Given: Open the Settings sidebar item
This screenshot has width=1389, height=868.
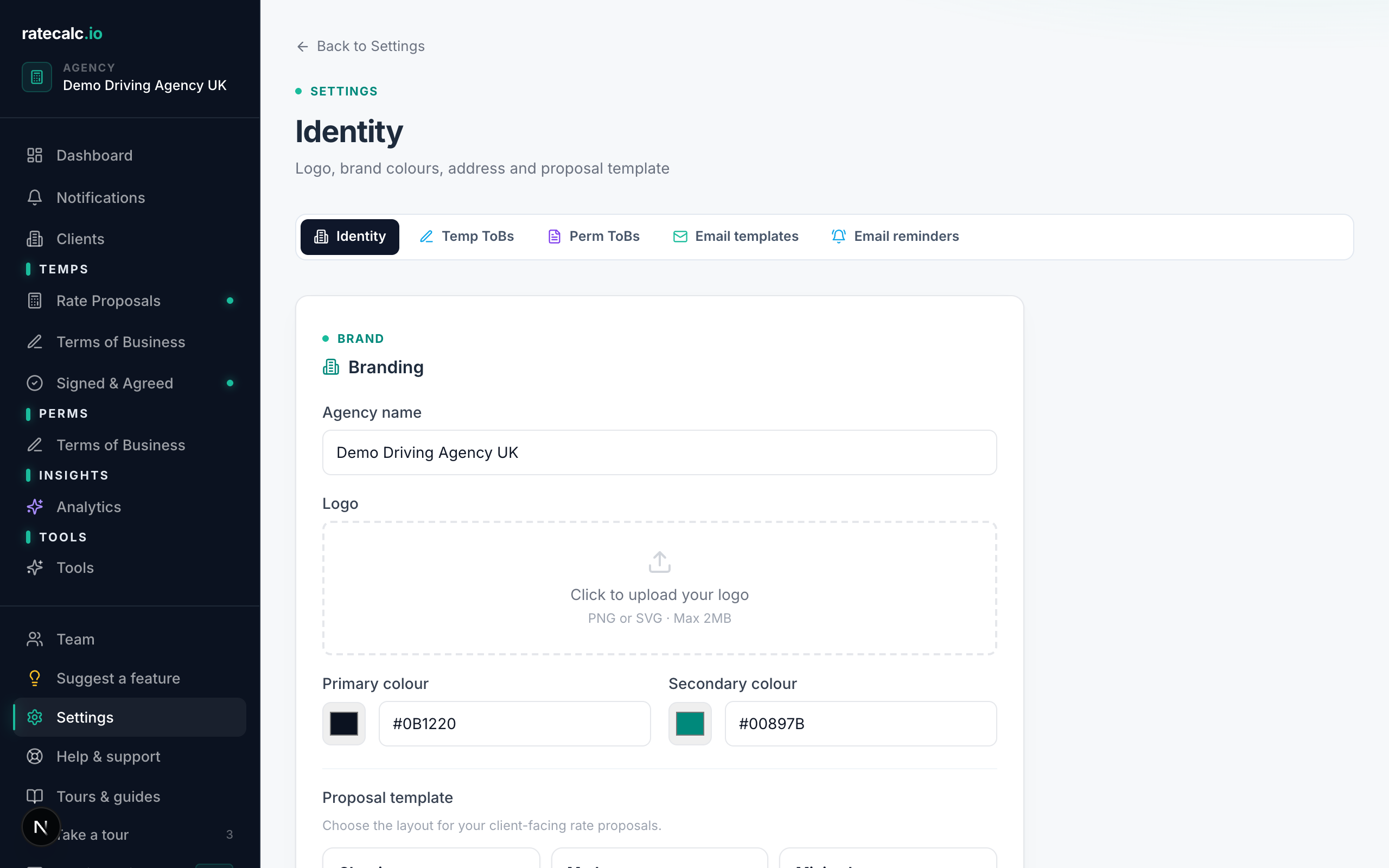Looking at the screenshot, I should coord(130,717).
